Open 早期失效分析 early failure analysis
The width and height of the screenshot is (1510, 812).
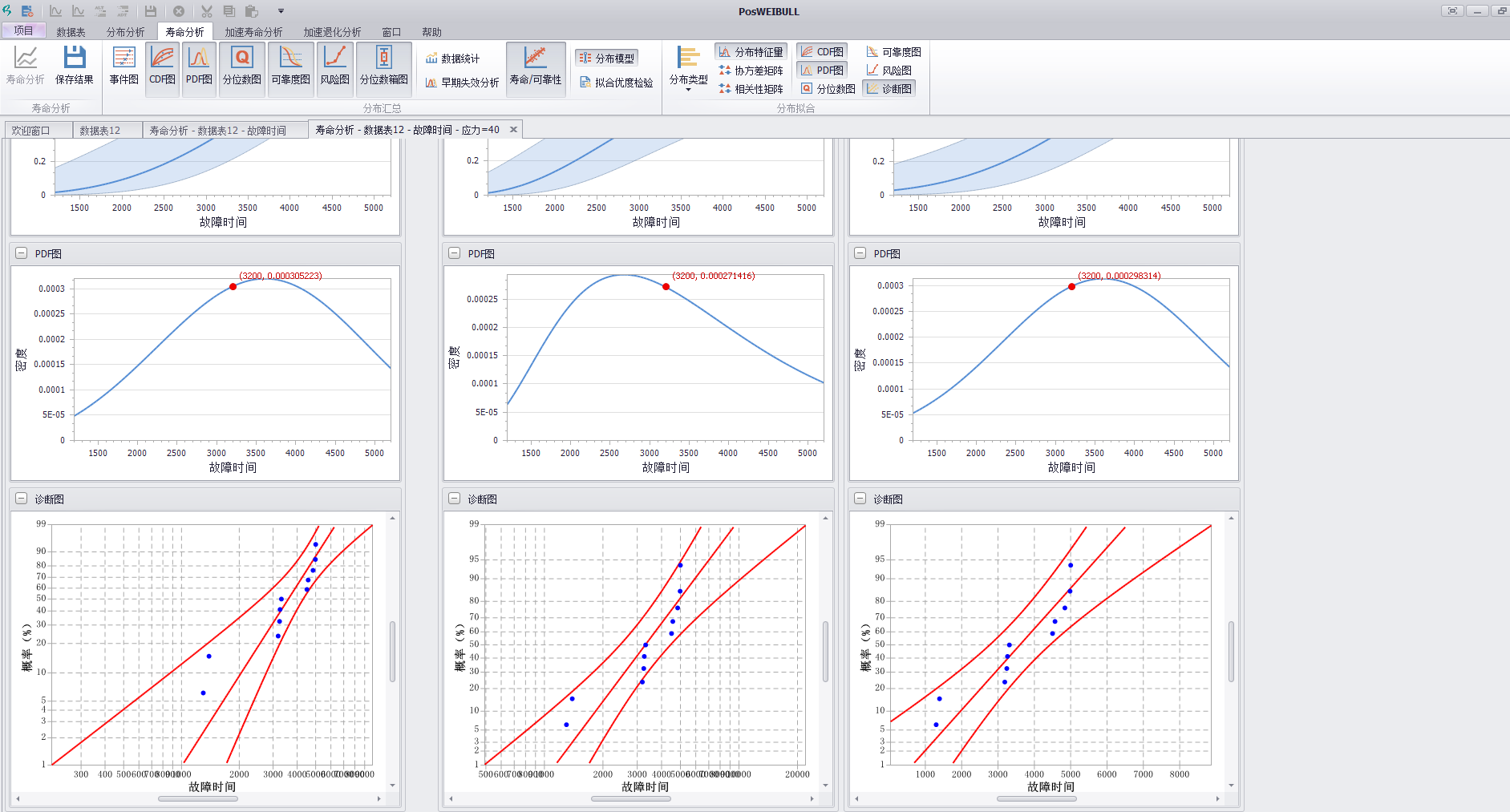[x=462, y=83]
